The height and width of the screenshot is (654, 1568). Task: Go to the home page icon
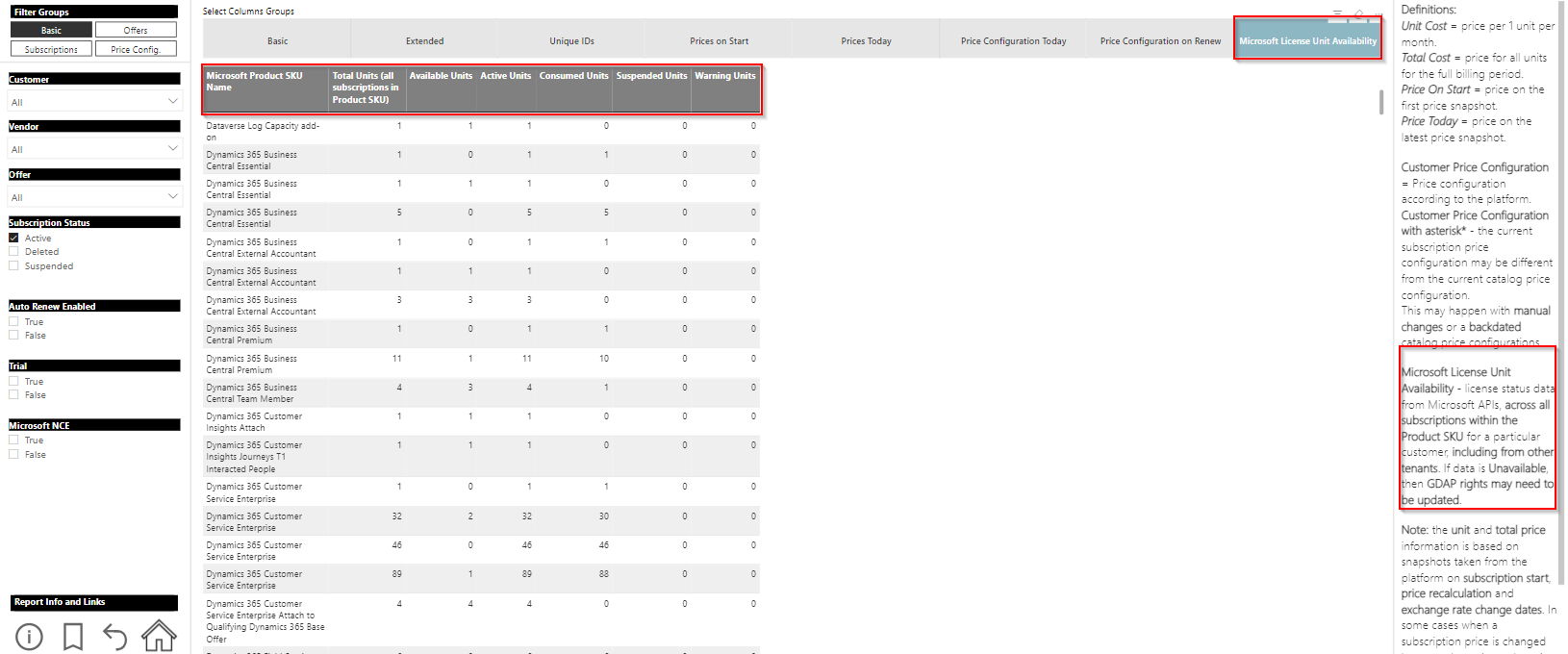coord(159,636)
